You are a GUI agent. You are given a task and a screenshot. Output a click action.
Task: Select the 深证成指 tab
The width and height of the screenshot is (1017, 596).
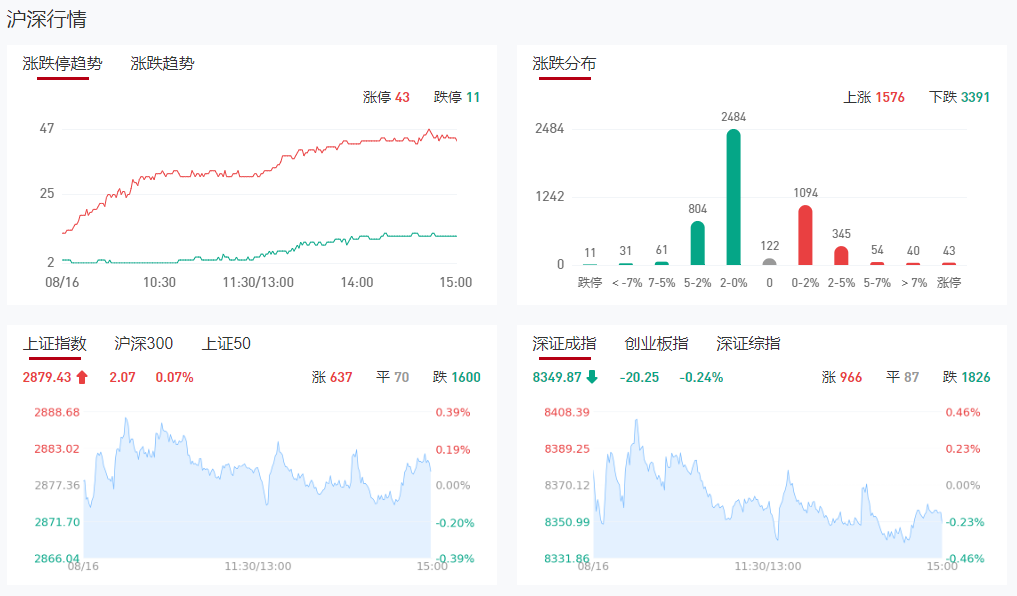coord(564,344)
